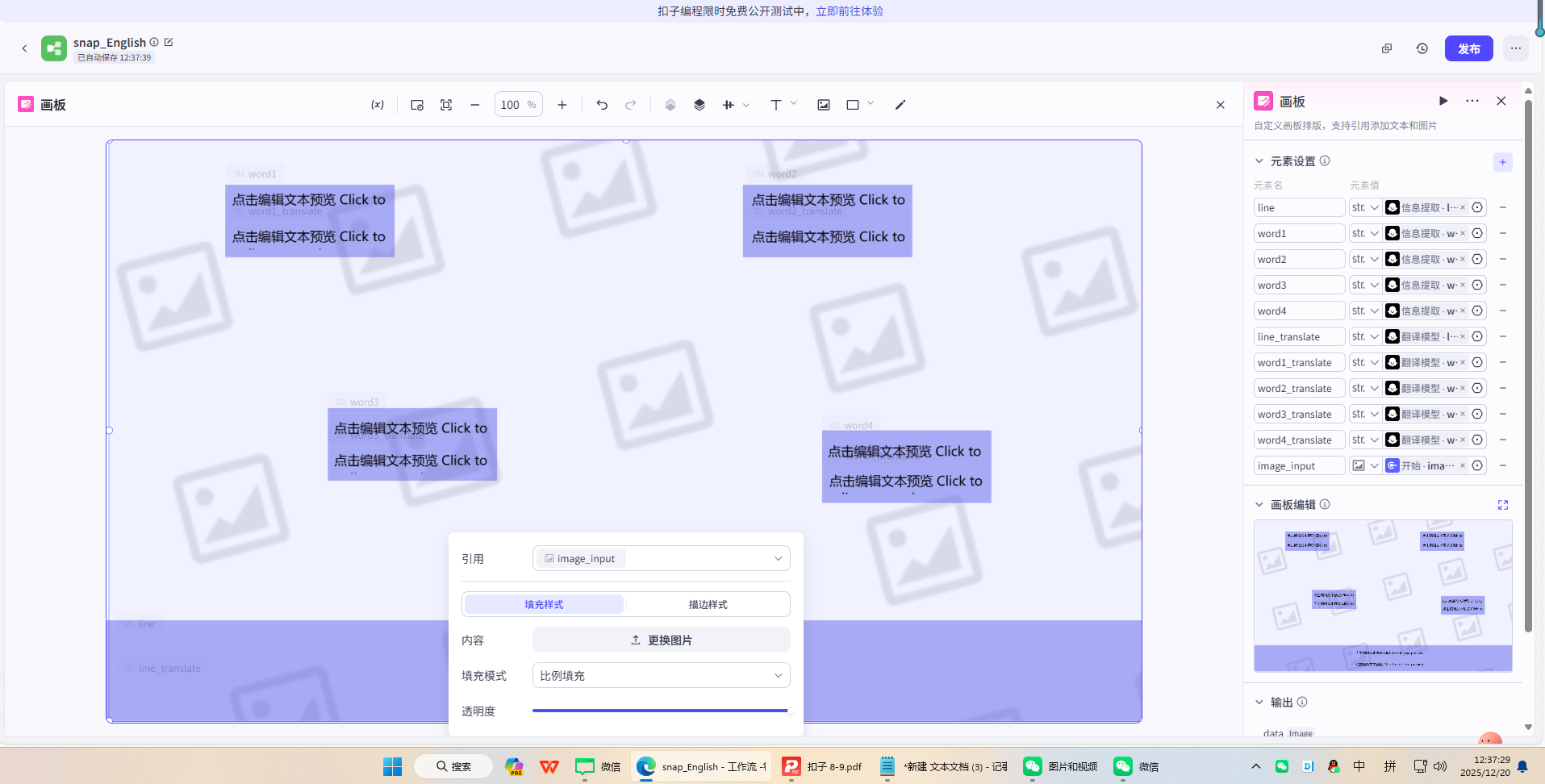Switch to the 描边样式 tab
This screenshot has width=1545, height=784.
coord(708,604)
